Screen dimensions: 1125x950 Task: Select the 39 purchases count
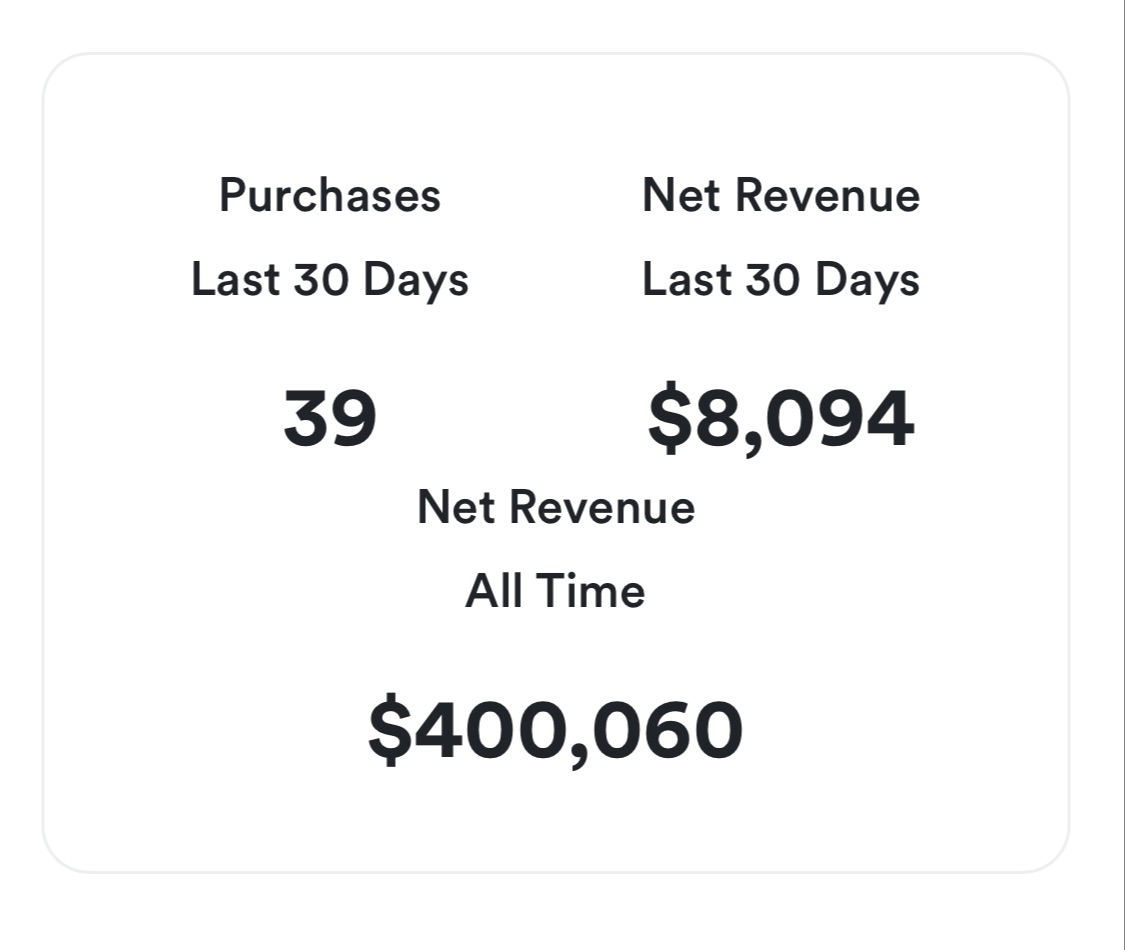330,418
